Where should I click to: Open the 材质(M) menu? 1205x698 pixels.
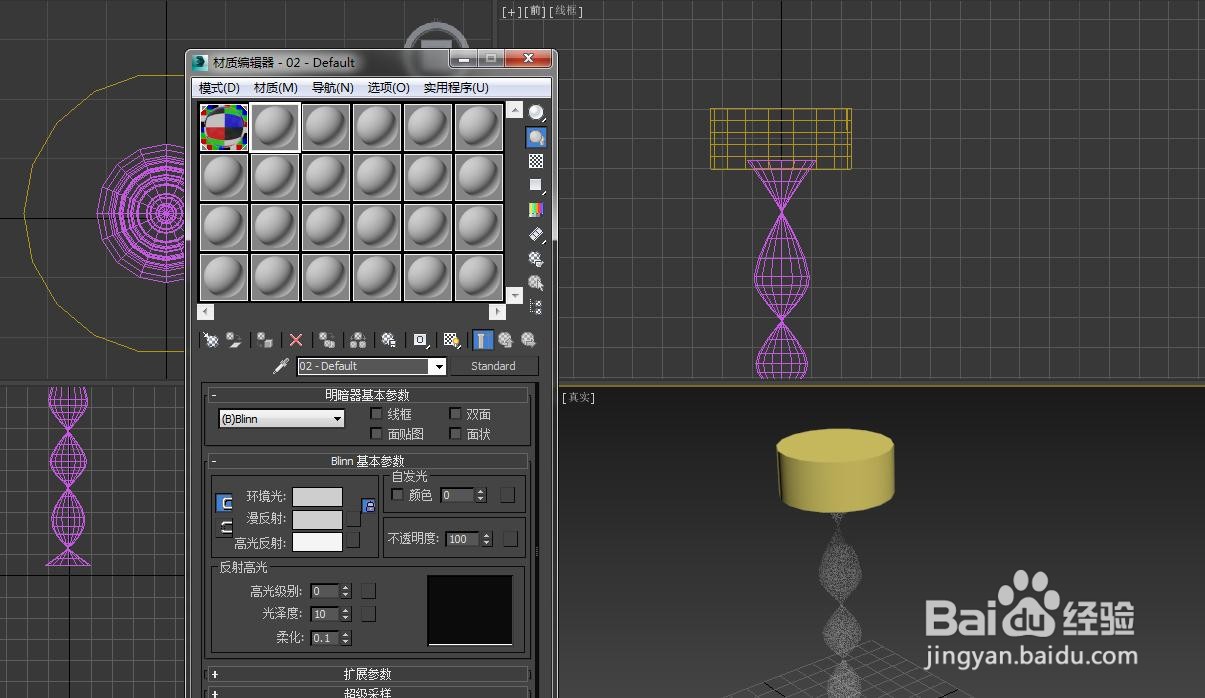point(276,87)
